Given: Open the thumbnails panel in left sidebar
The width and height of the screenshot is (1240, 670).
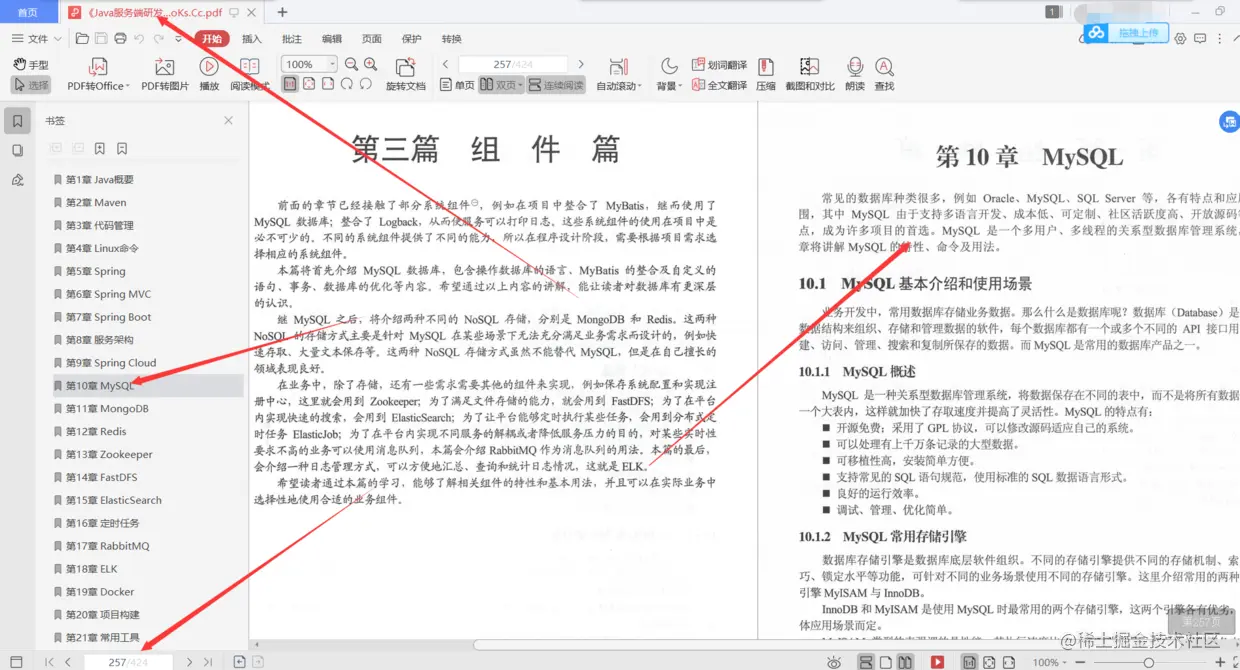Looking at the screenshot, I should click(17, 150).
